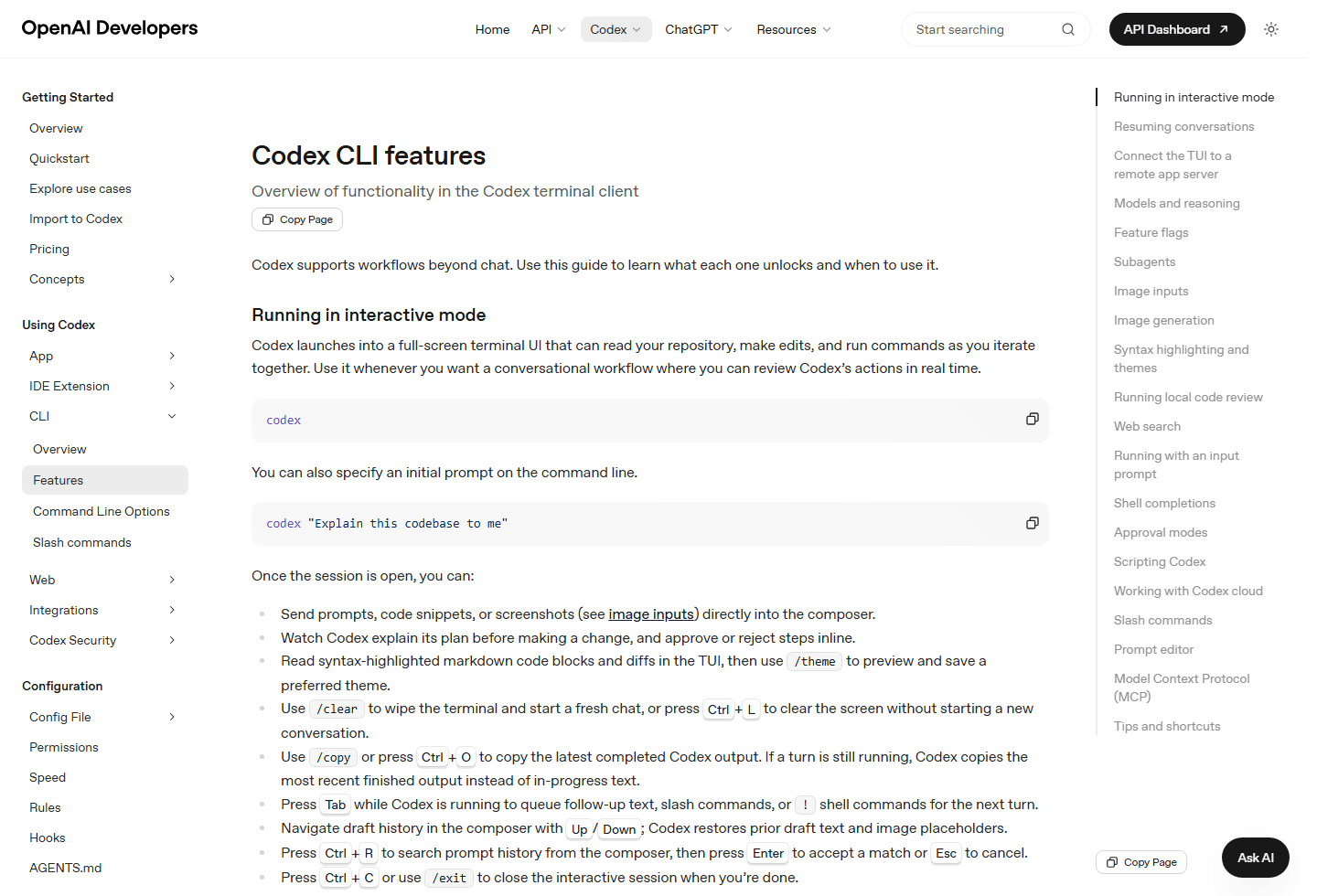Open the CLI Overview page

(59, 449)
